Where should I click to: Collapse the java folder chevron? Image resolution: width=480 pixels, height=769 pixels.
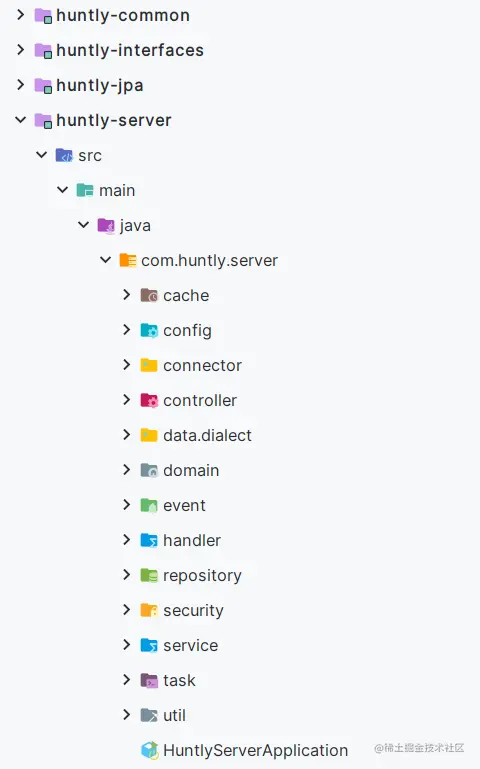pyautogui.click(x=84, y=225)
